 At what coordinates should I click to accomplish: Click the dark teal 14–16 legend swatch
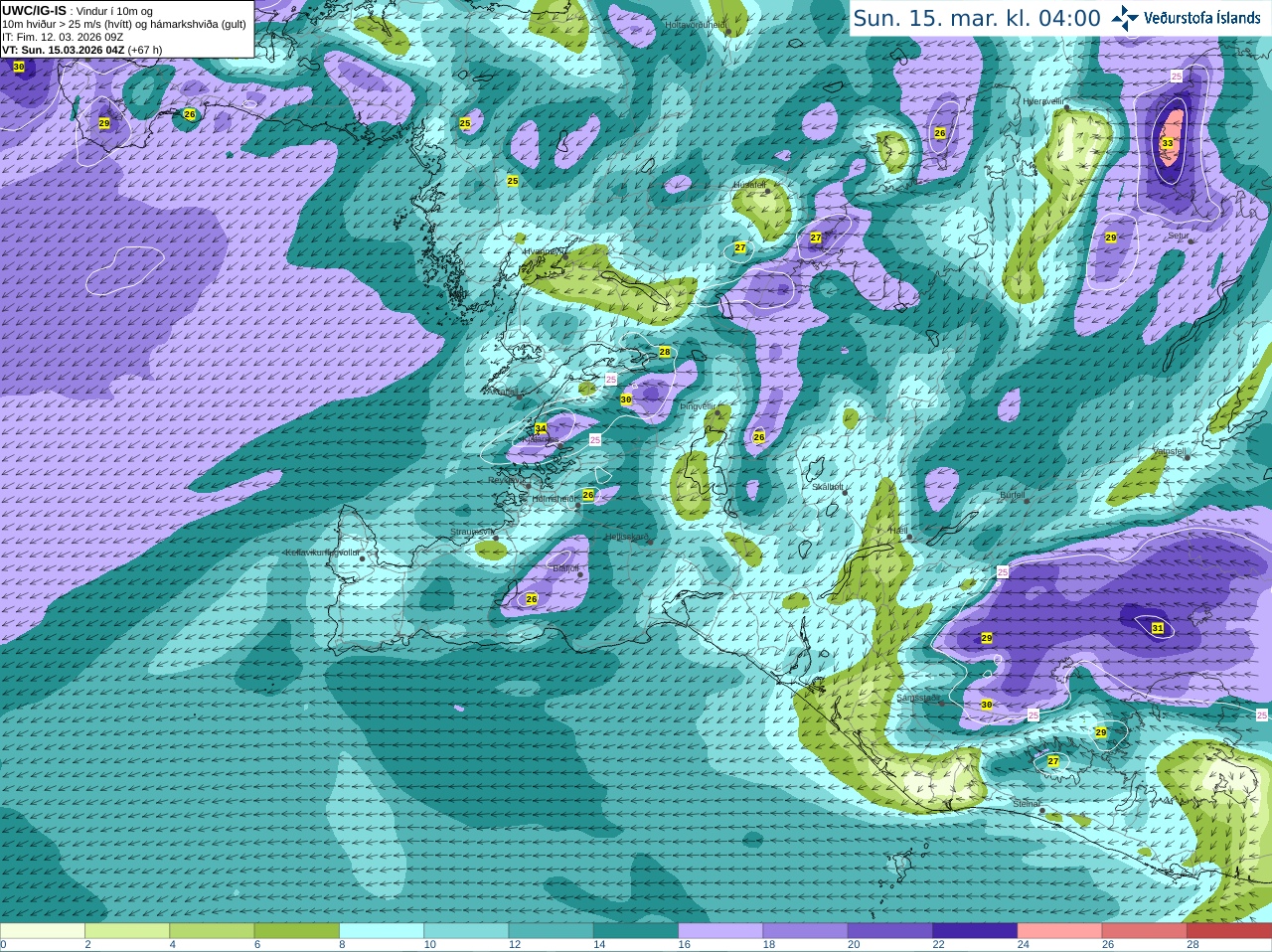click(636, 931)
